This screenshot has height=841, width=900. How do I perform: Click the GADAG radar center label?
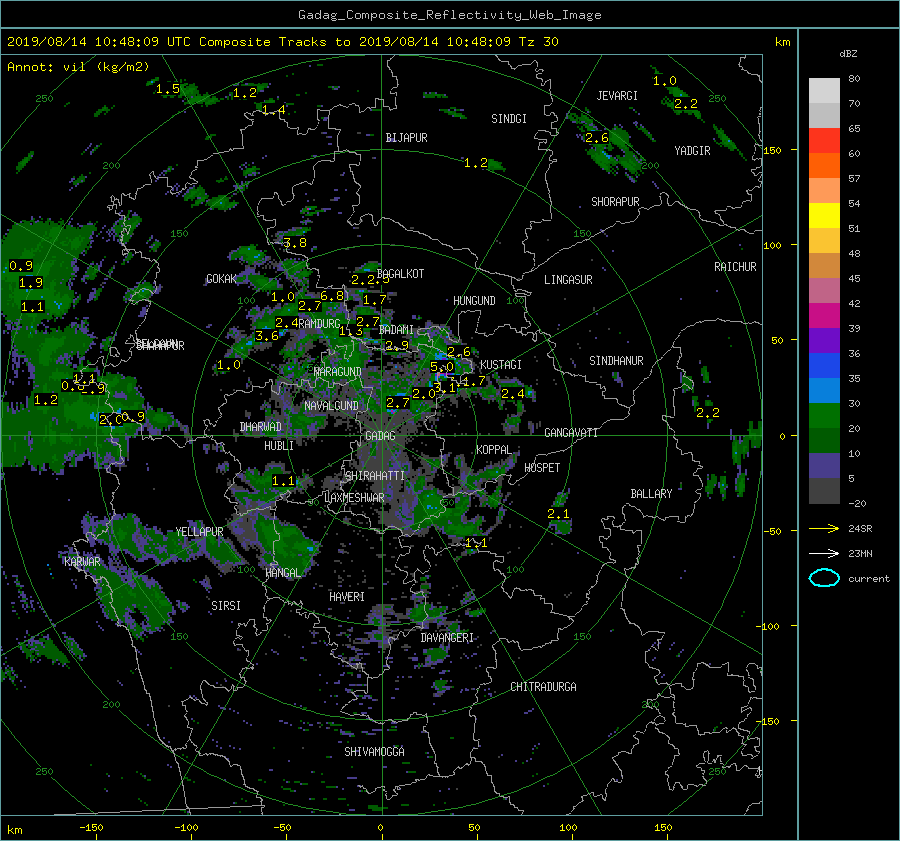click(x=380, y=436)
